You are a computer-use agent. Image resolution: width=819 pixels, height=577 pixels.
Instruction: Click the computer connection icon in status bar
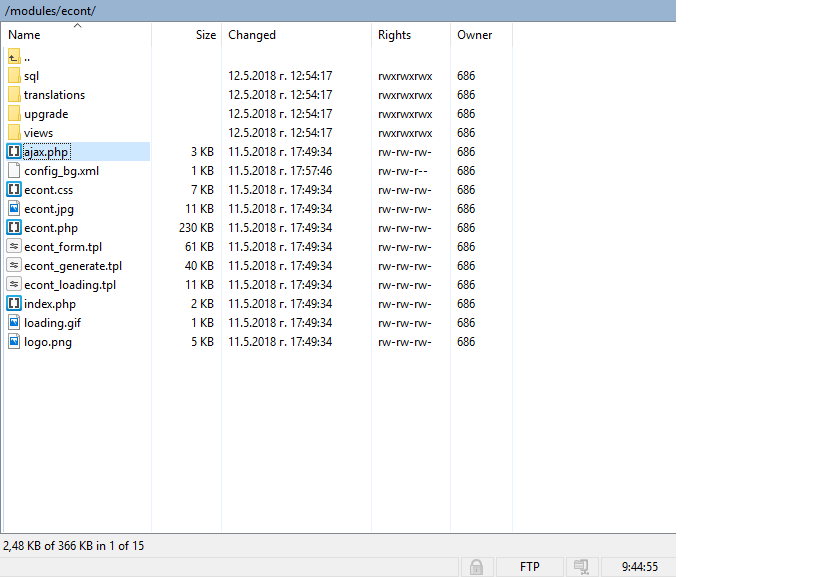[581, 567]
